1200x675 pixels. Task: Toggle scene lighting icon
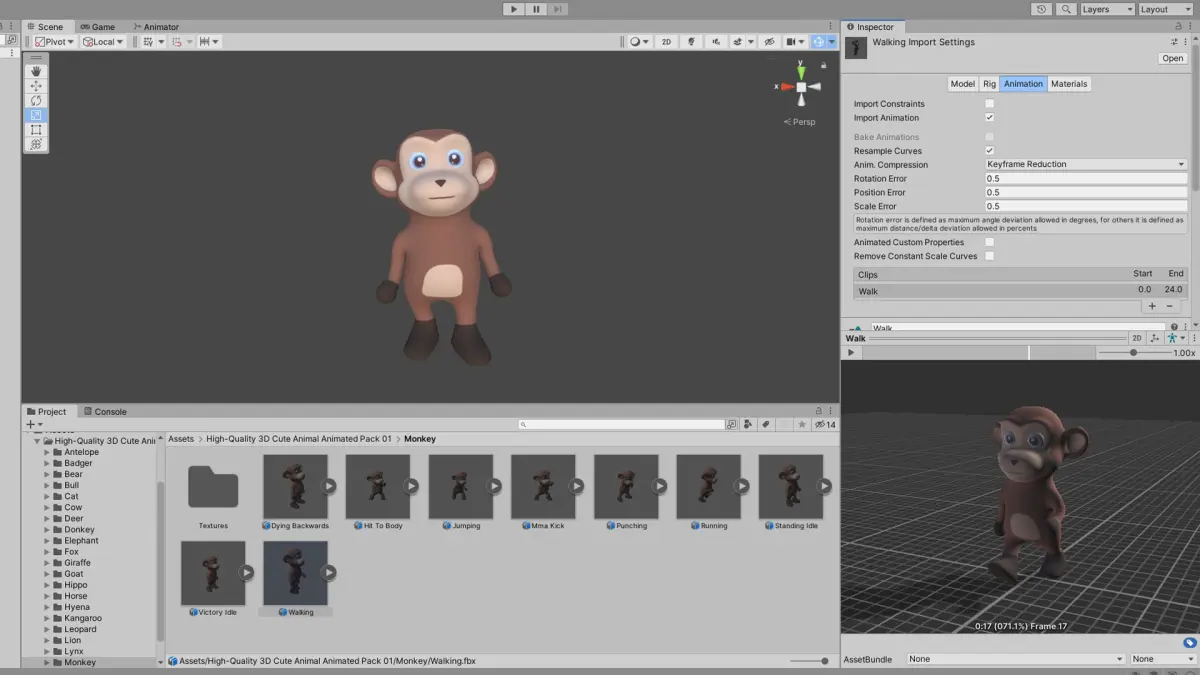point(692,42)
